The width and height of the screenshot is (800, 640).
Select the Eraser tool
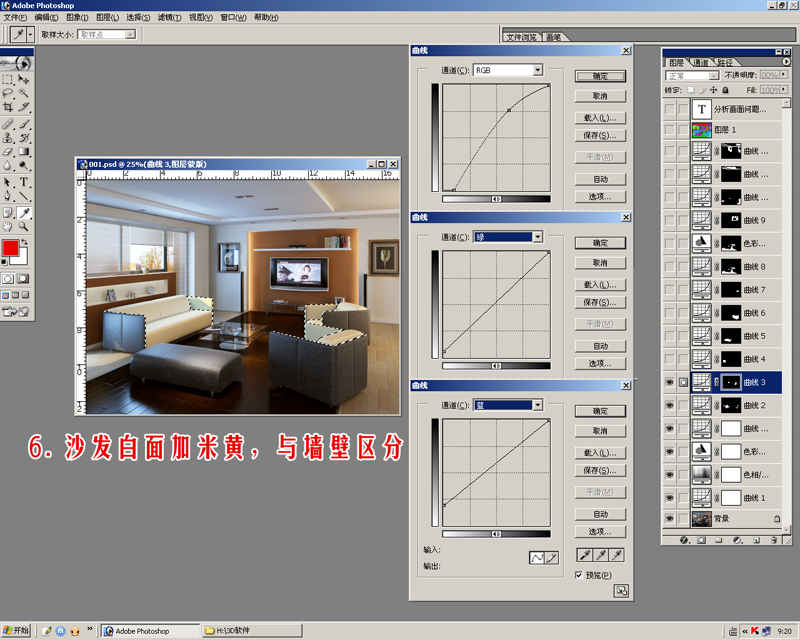[8, 151]
